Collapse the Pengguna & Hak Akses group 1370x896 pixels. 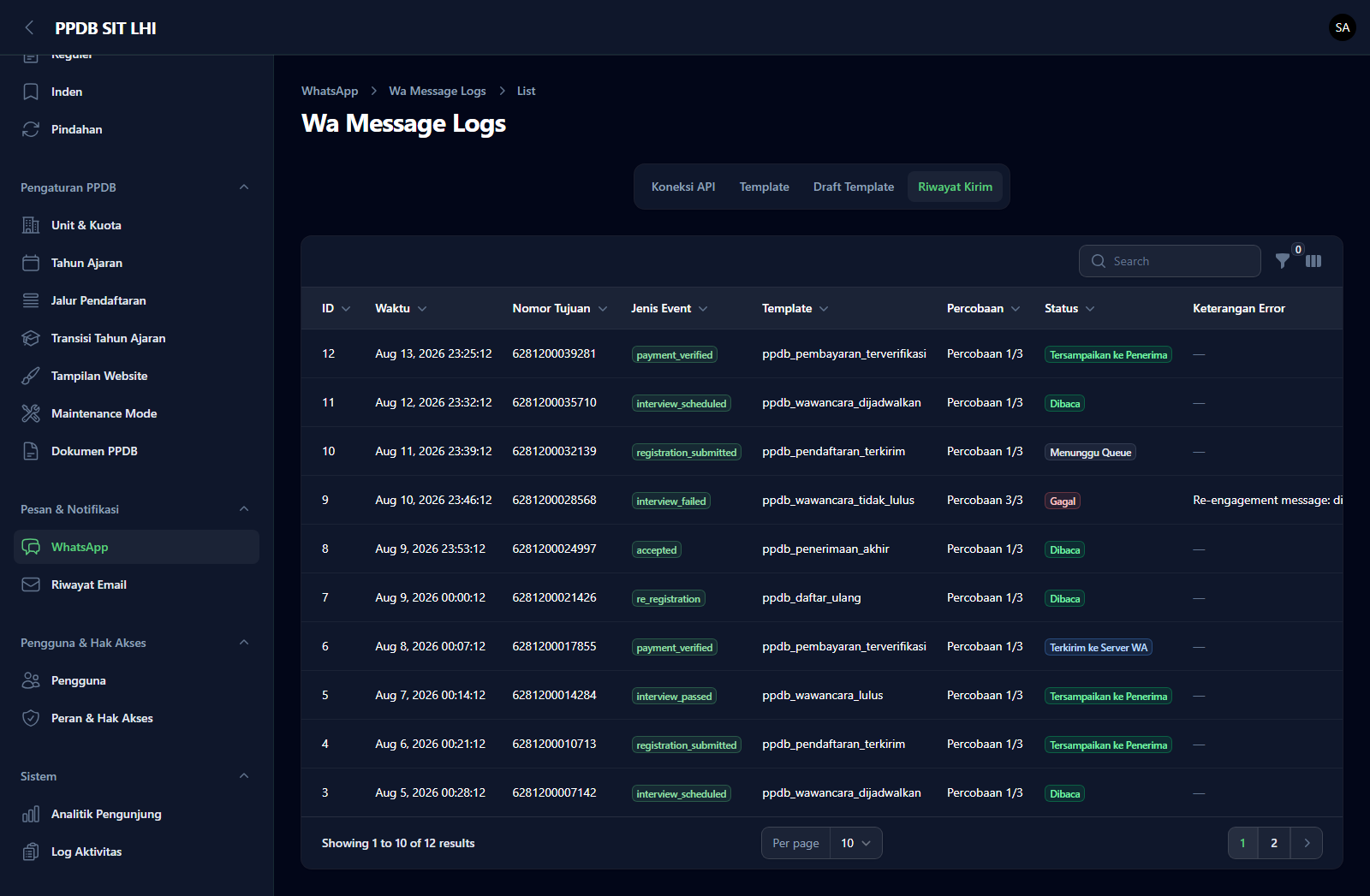tap(244, 643)
